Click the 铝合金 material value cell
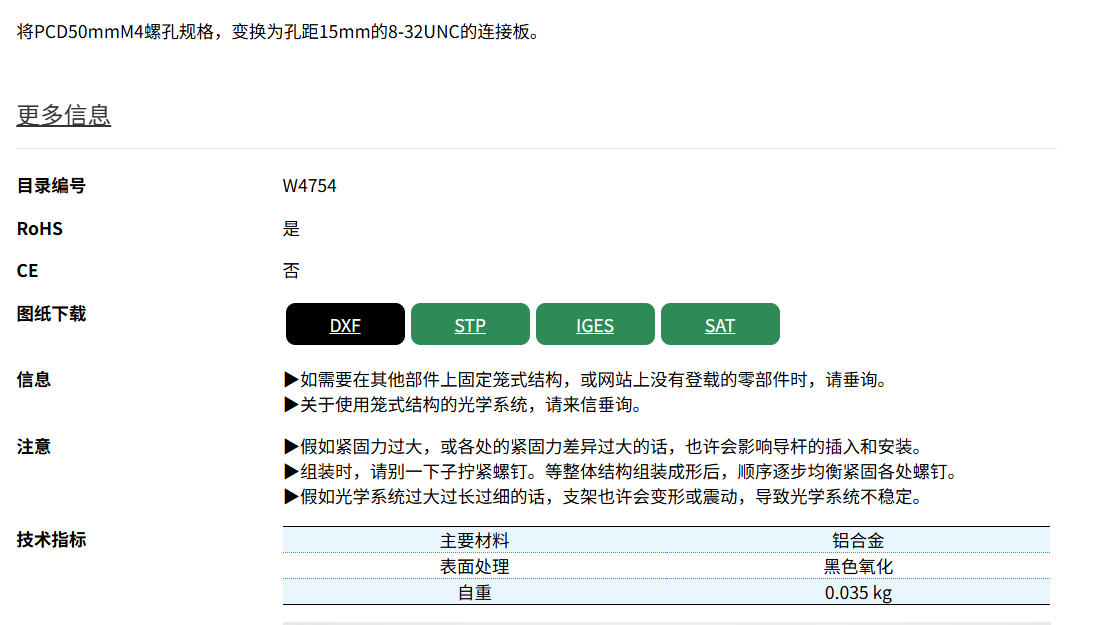 pos(858,541)
